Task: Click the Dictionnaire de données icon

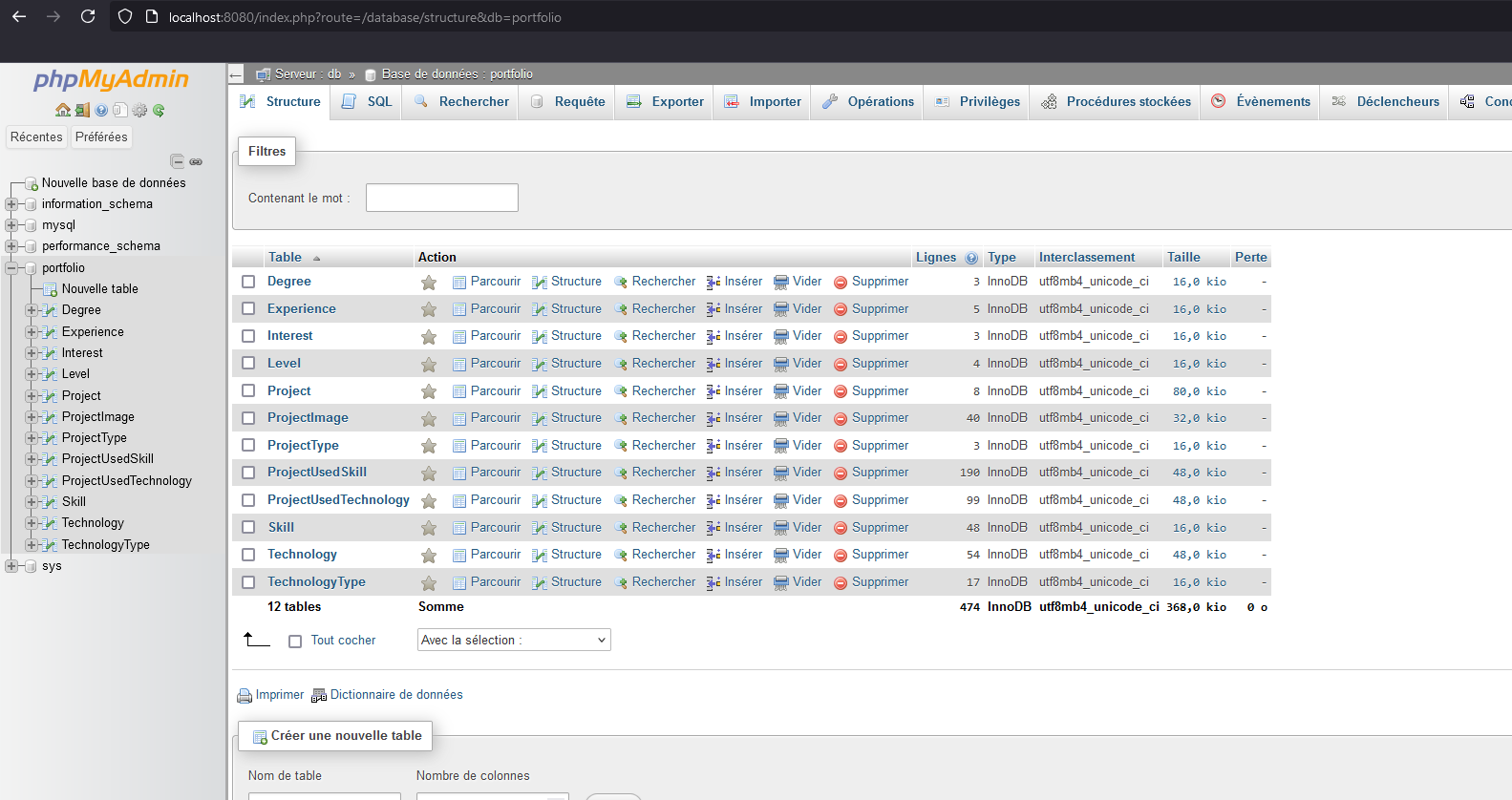Action: [x=319, y=696]
